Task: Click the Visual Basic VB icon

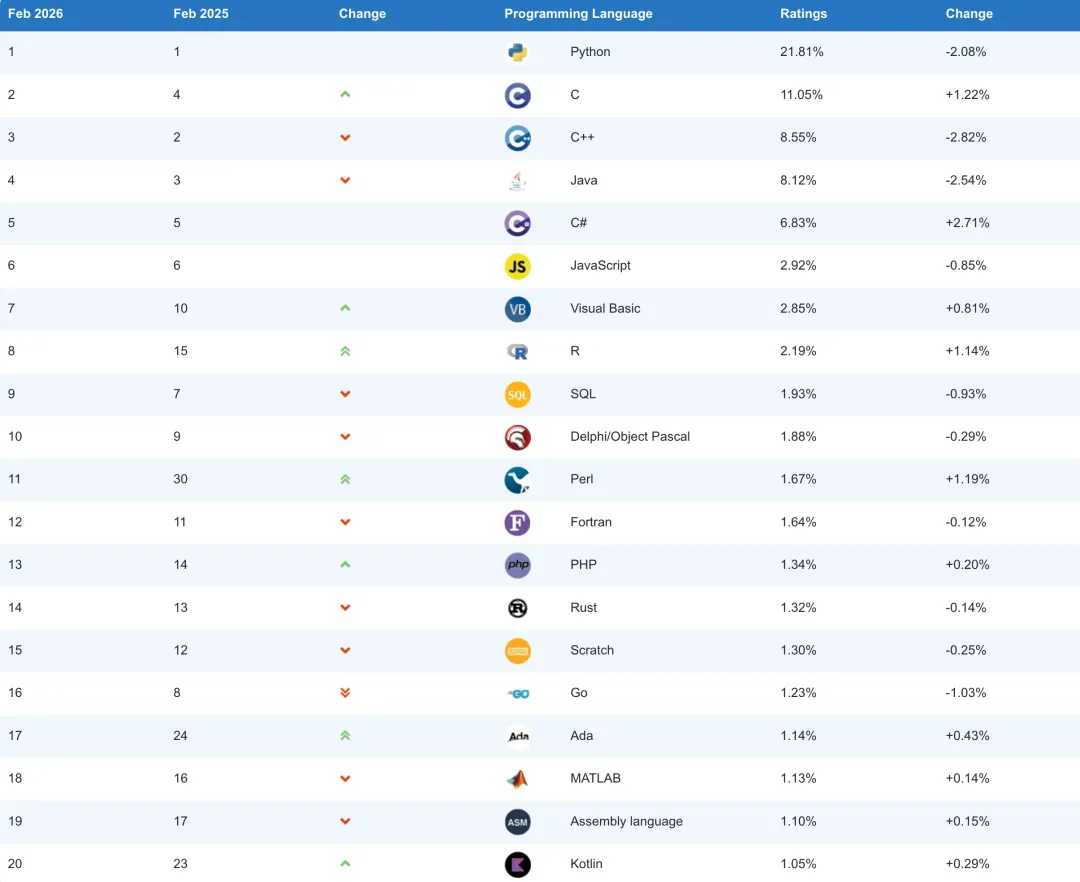Action: [517, 309]
